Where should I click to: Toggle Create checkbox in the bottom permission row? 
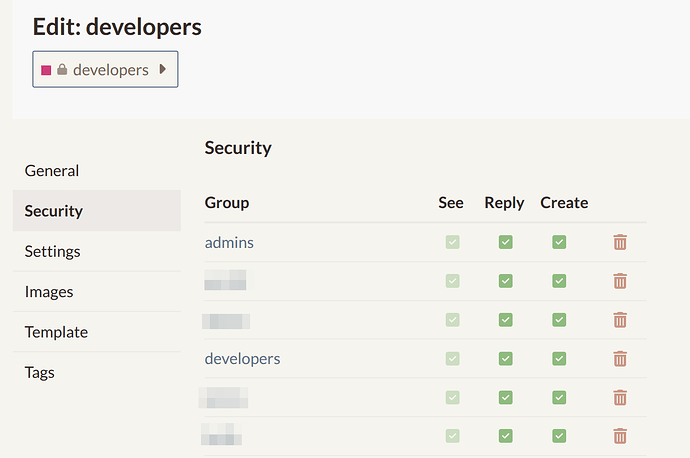559,436
